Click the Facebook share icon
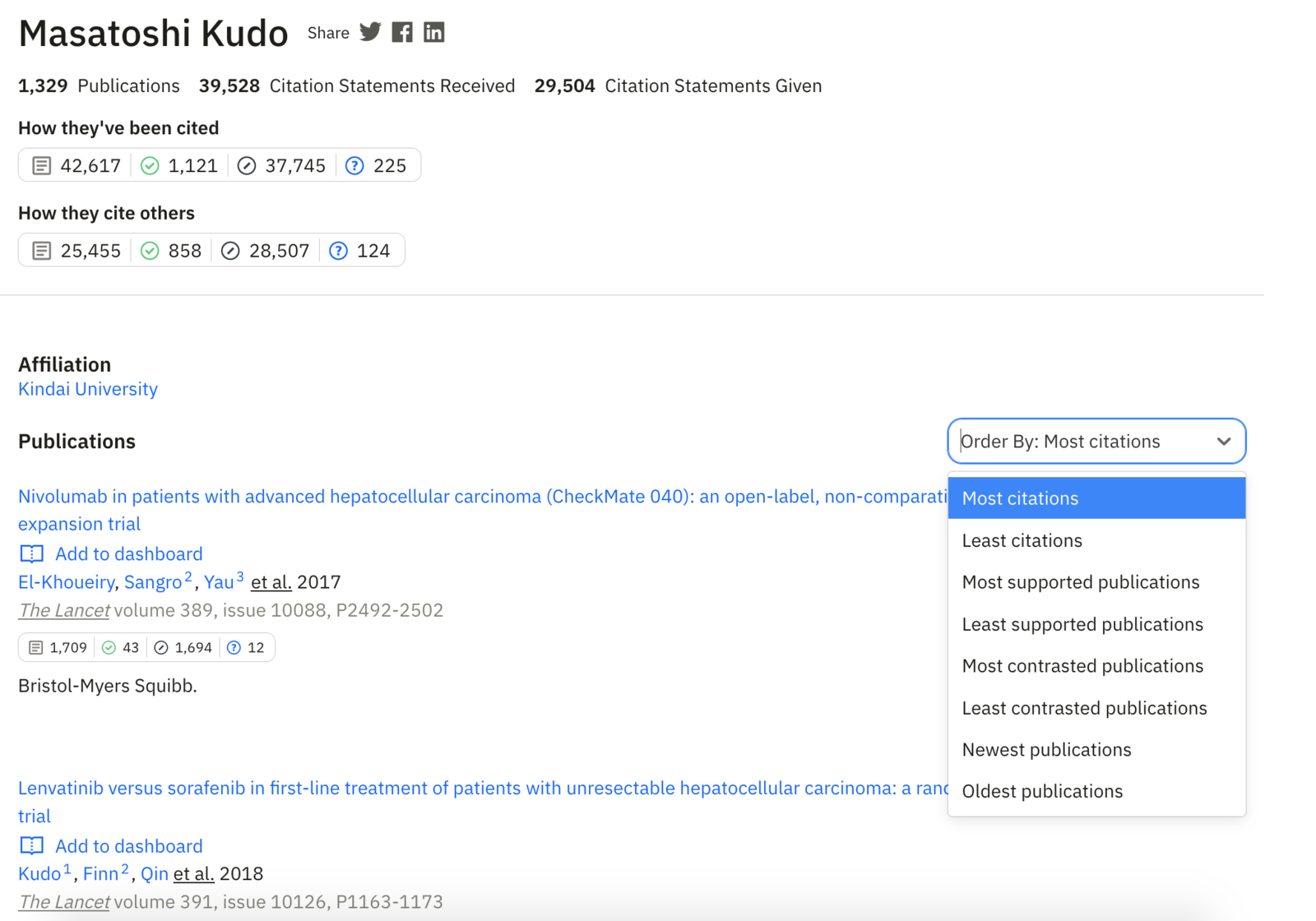Screen dimensions: 1316x921 tap(402, 32)
